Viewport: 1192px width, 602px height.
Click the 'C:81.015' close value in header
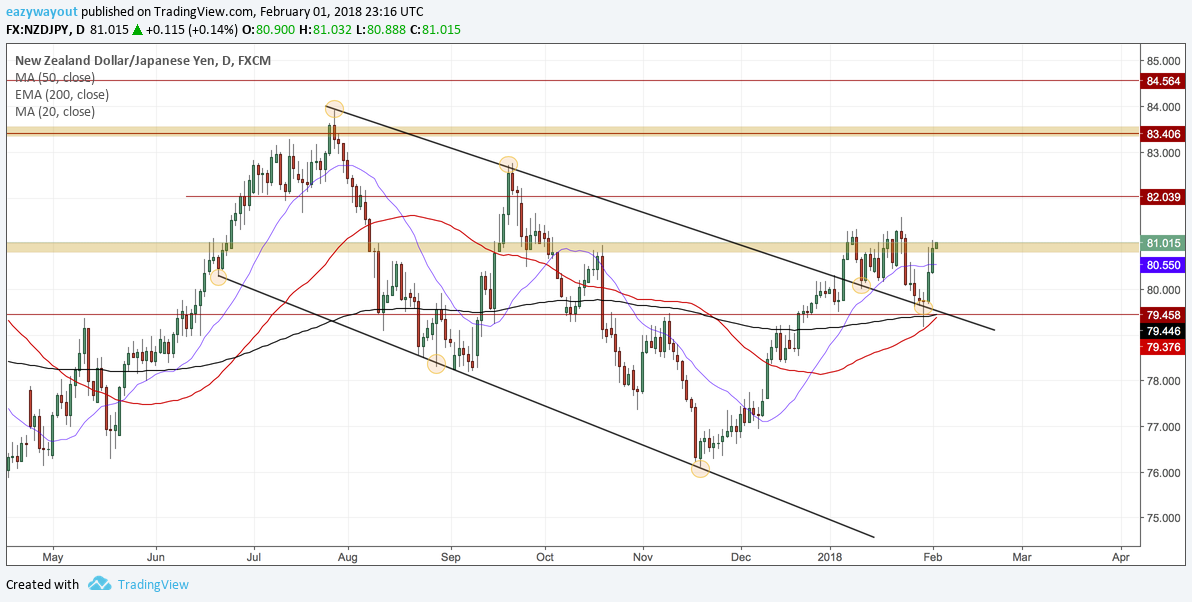tap(435, 30)
